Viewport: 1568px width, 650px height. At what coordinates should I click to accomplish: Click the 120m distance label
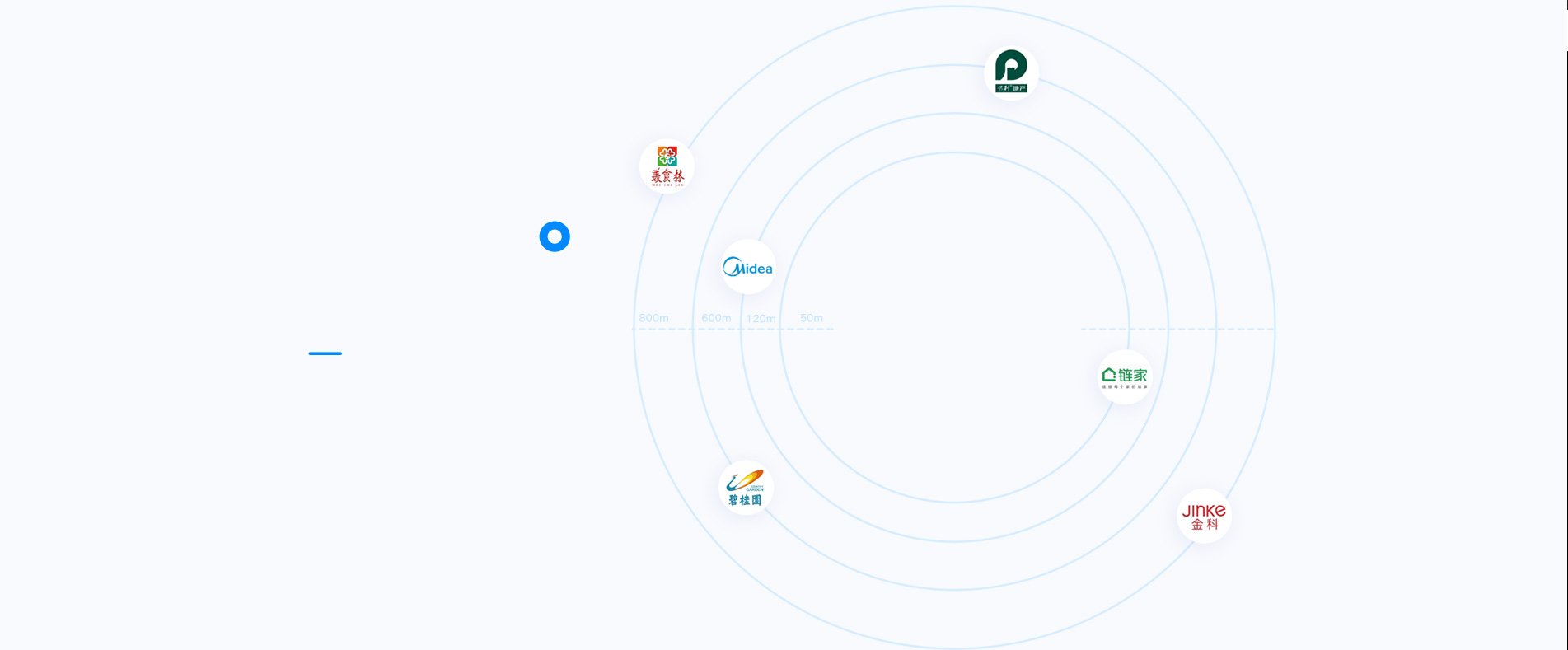point(761,319)
